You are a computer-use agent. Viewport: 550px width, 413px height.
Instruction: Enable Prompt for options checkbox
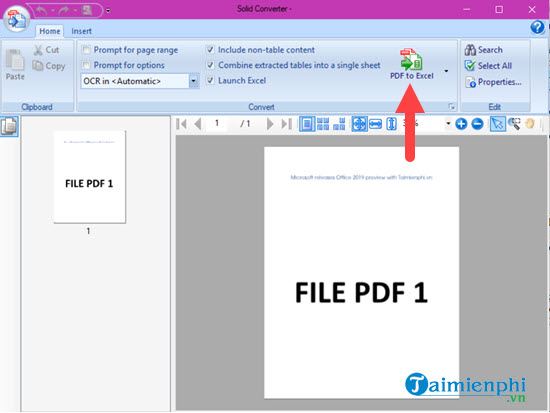coord(86,65)
